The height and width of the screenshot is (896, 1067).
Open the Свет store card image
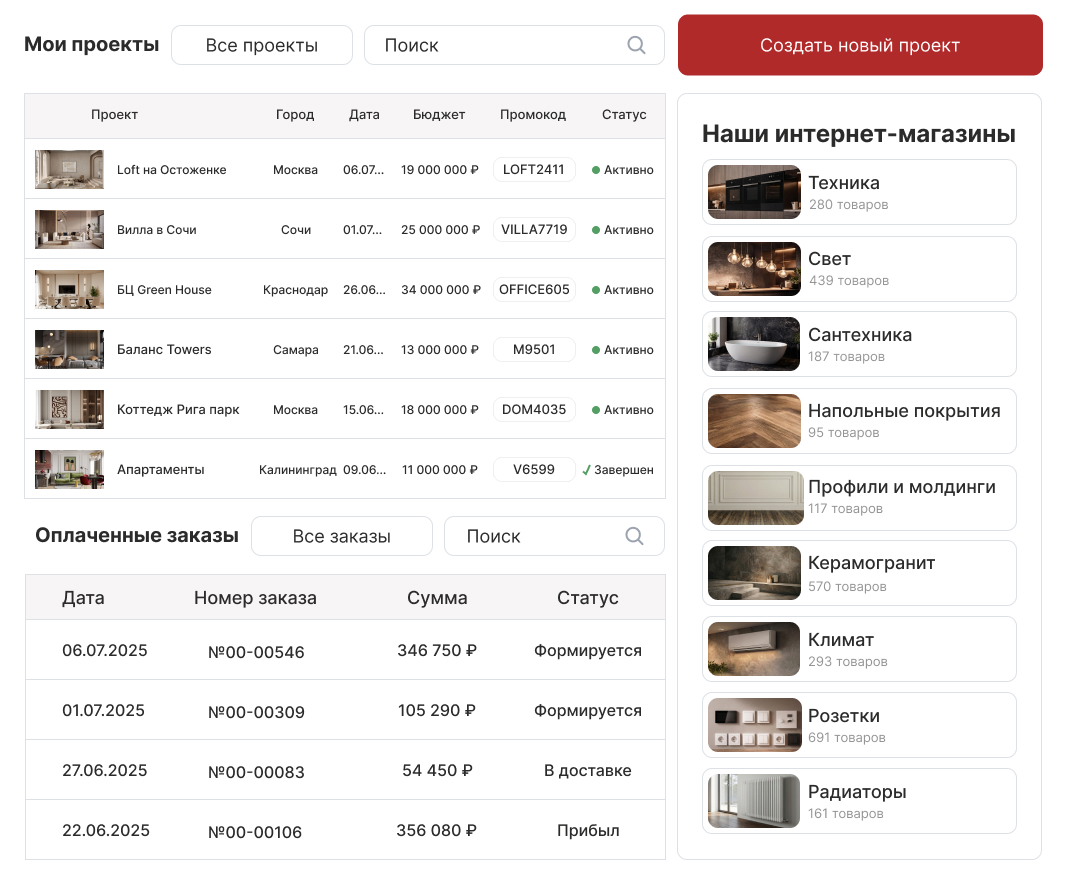[754, 269]
